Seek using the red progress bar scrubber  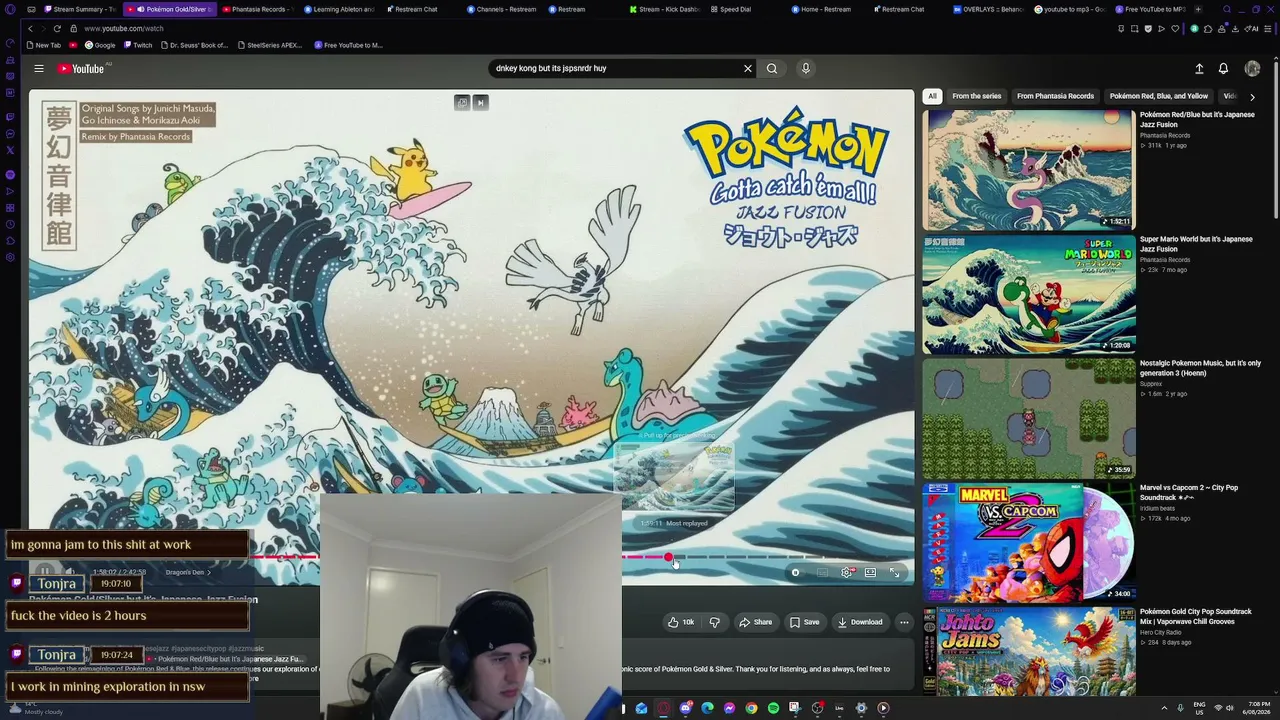(x=668, y=557)
